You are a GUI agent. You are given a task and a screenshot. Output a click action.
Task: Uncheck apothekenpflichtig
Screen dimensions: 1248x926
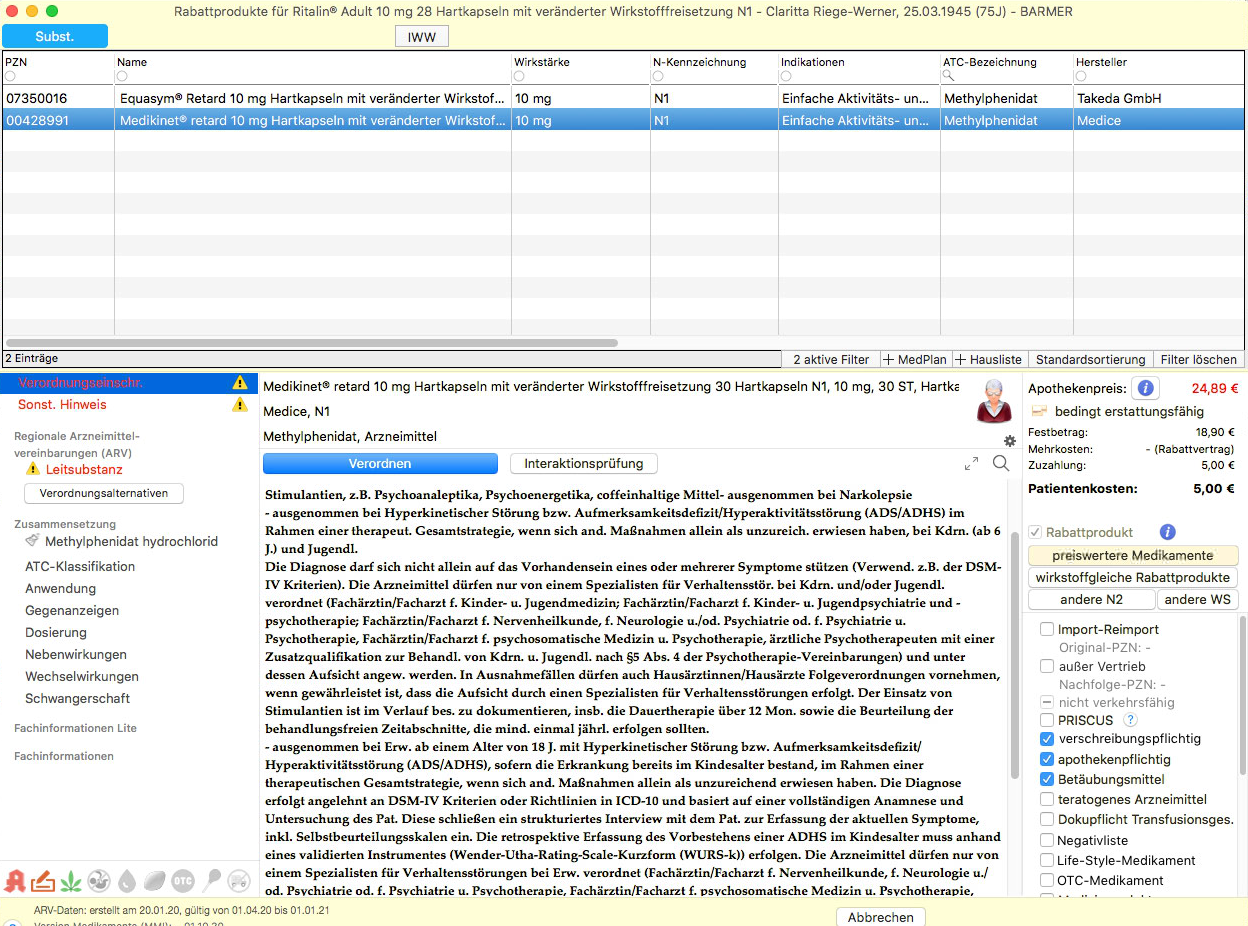[x=1047, y=759]
